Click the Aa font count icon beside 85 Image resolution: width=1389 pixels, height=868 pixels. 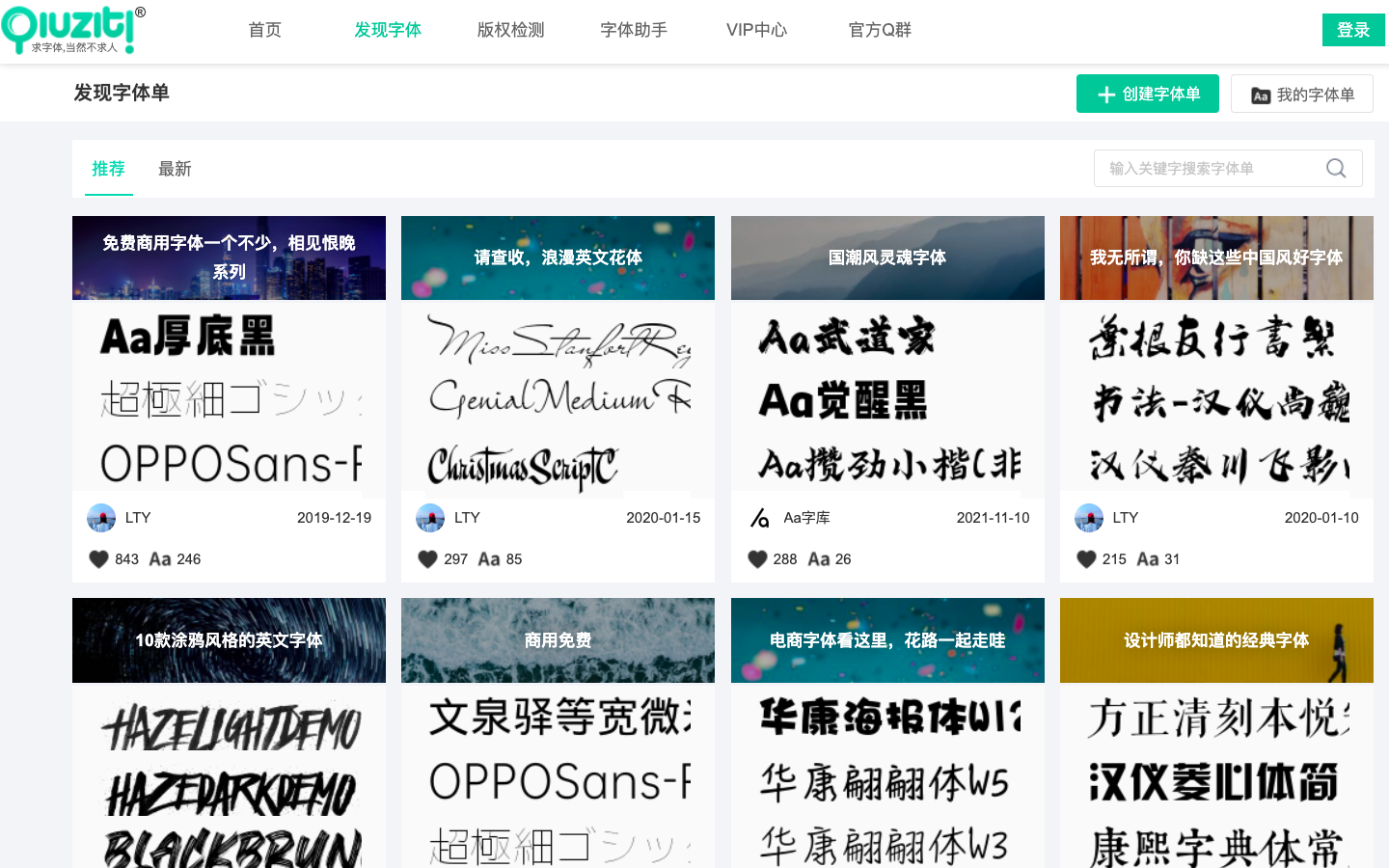(489, 559)
